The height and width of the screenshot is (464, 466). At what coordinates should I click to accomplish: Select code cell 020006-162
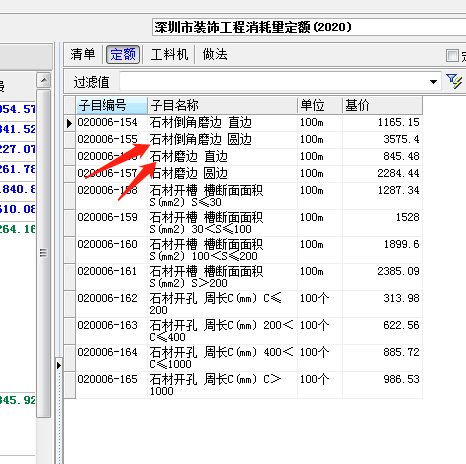point(112,304)
